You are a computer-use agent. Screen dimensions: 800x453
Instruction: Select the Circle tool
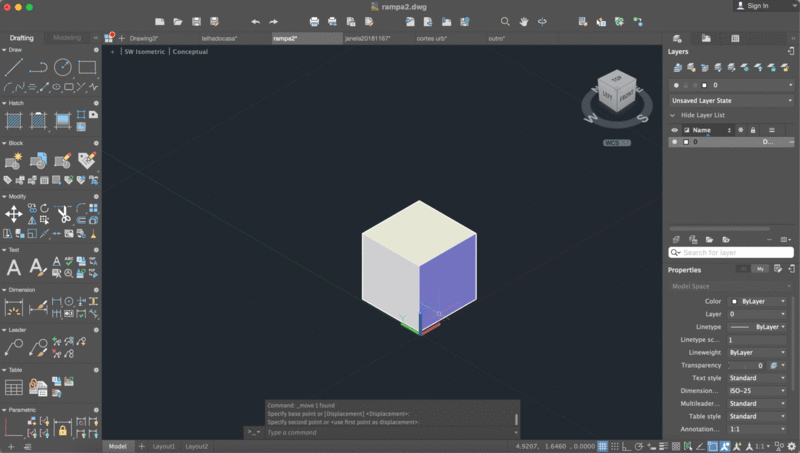[x=63, y=67]
